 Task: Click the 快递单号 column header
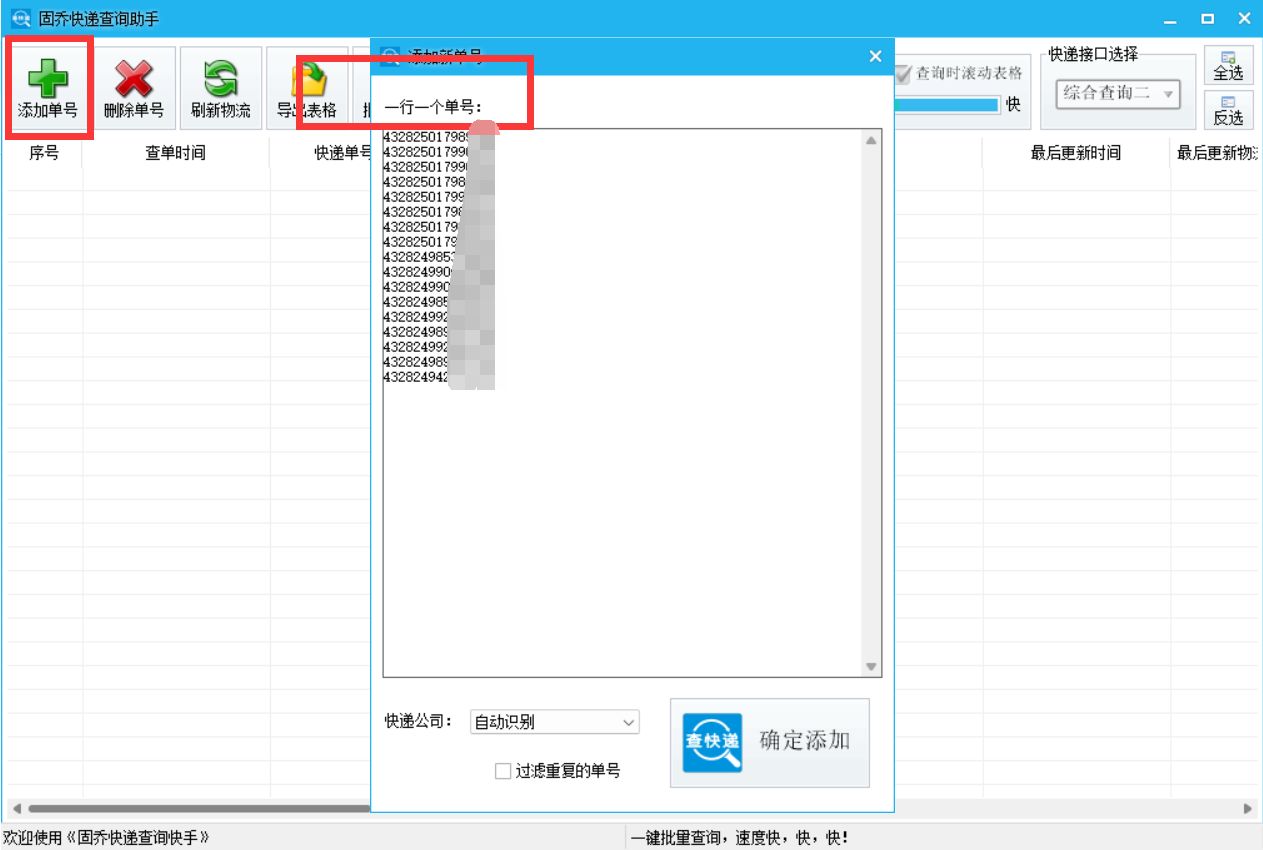(343, 153)
